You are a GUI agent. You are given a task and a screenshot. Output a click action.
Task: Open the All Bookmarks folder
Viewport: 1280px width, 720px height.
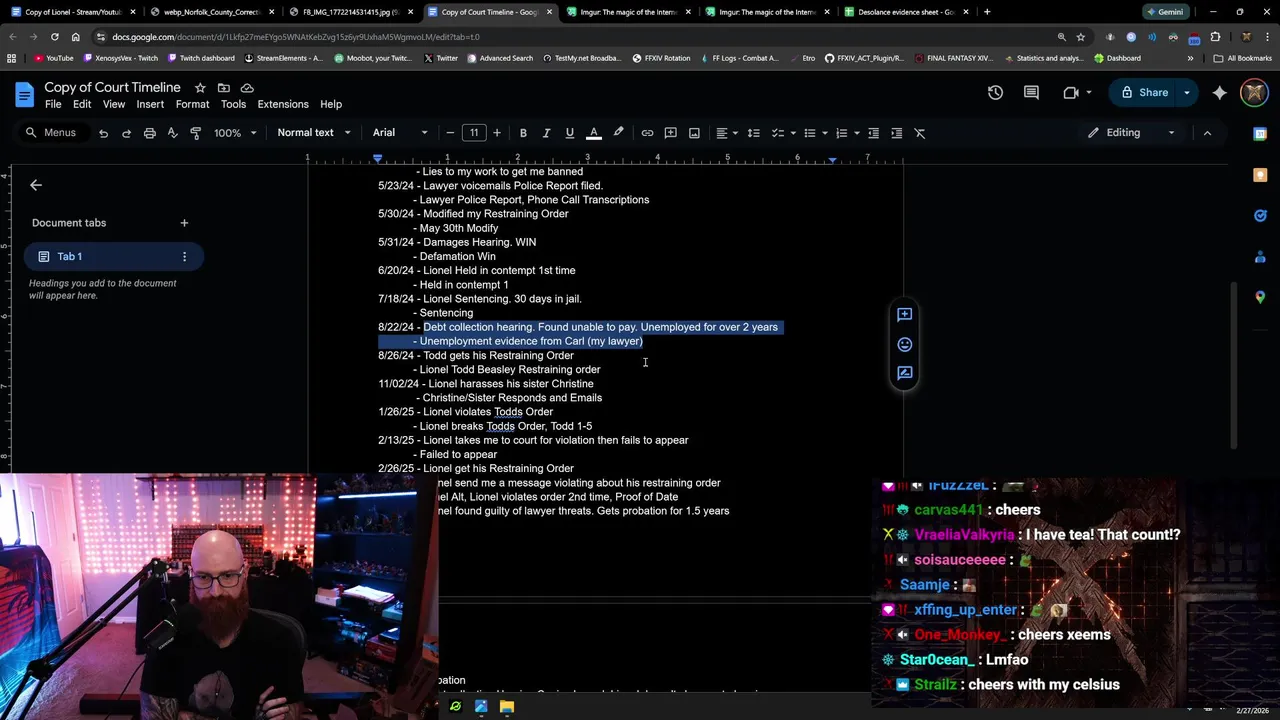click(x=1241, y=58)
